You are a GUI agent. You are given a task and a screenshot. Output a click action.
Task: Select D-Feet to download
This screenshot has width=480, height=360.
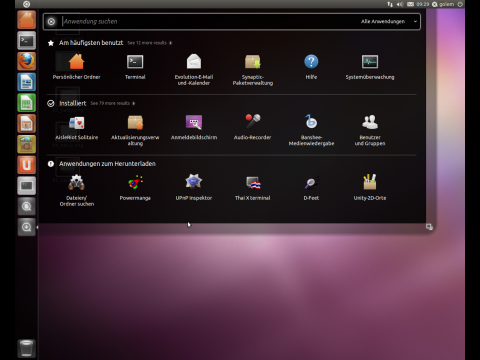[x=311, y=187]
